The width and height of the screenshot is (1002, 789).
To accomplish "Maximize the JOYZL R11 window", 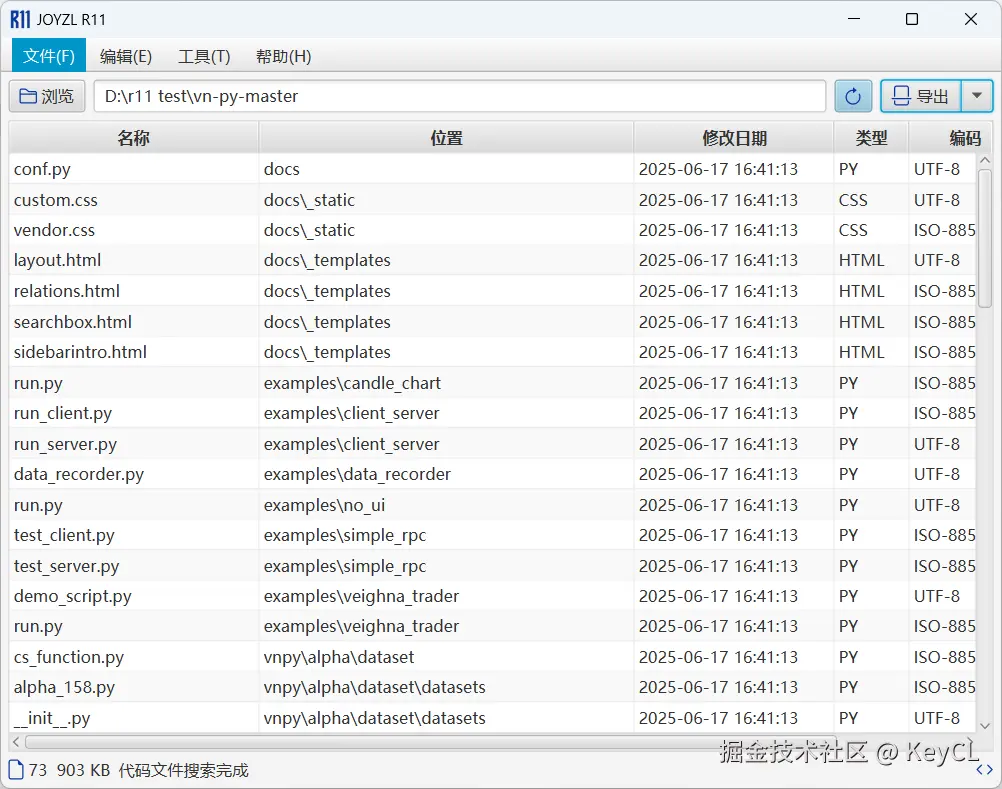I will (x=912, y=19).
